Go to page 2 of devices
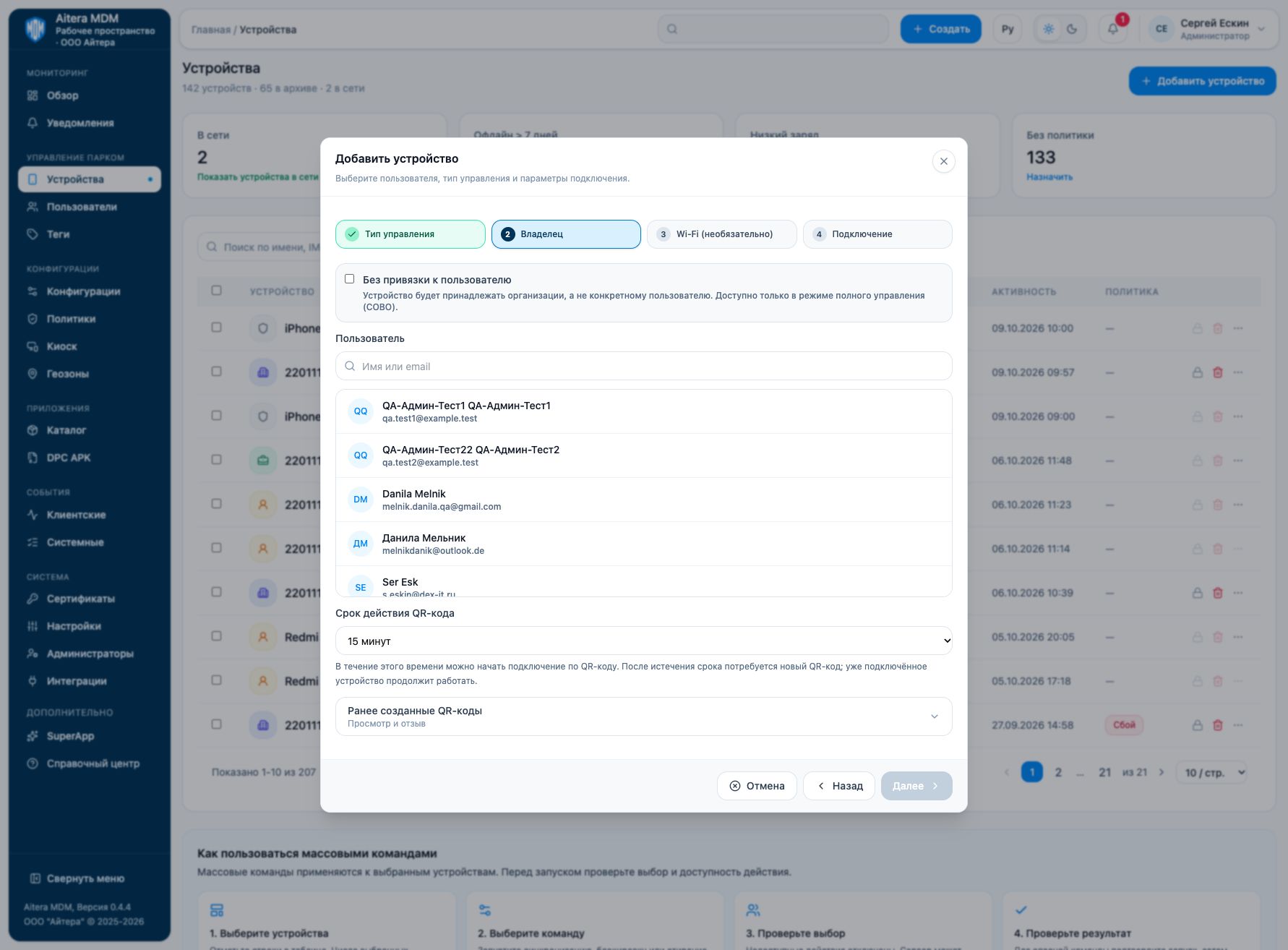Viewport: 1288px width, 950px height. coord(1058,772)
